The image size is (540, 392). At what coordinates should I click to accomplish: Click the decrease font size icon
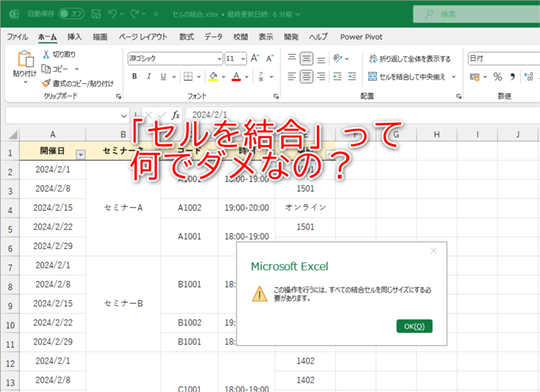(270, 58)
